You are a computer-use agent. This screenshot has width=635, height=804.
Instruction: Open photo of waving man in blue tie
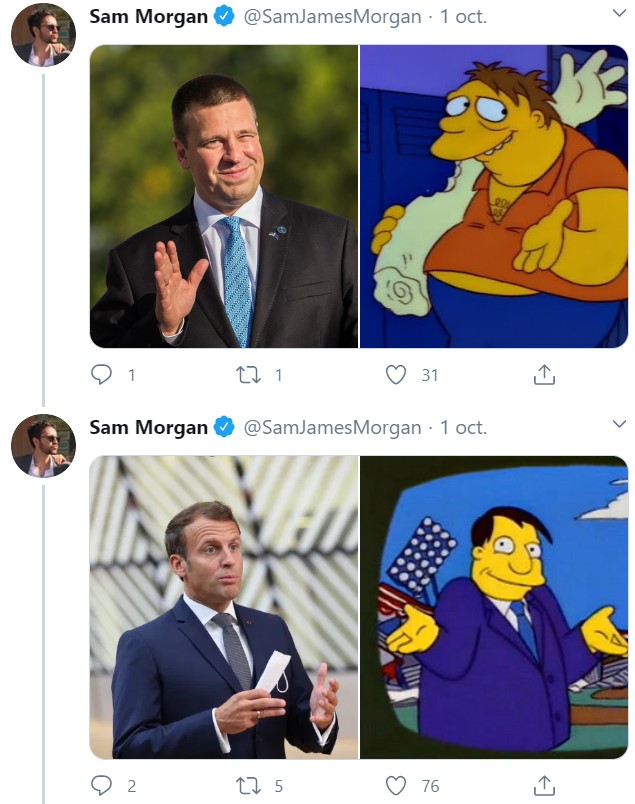(x=224, y=197)
